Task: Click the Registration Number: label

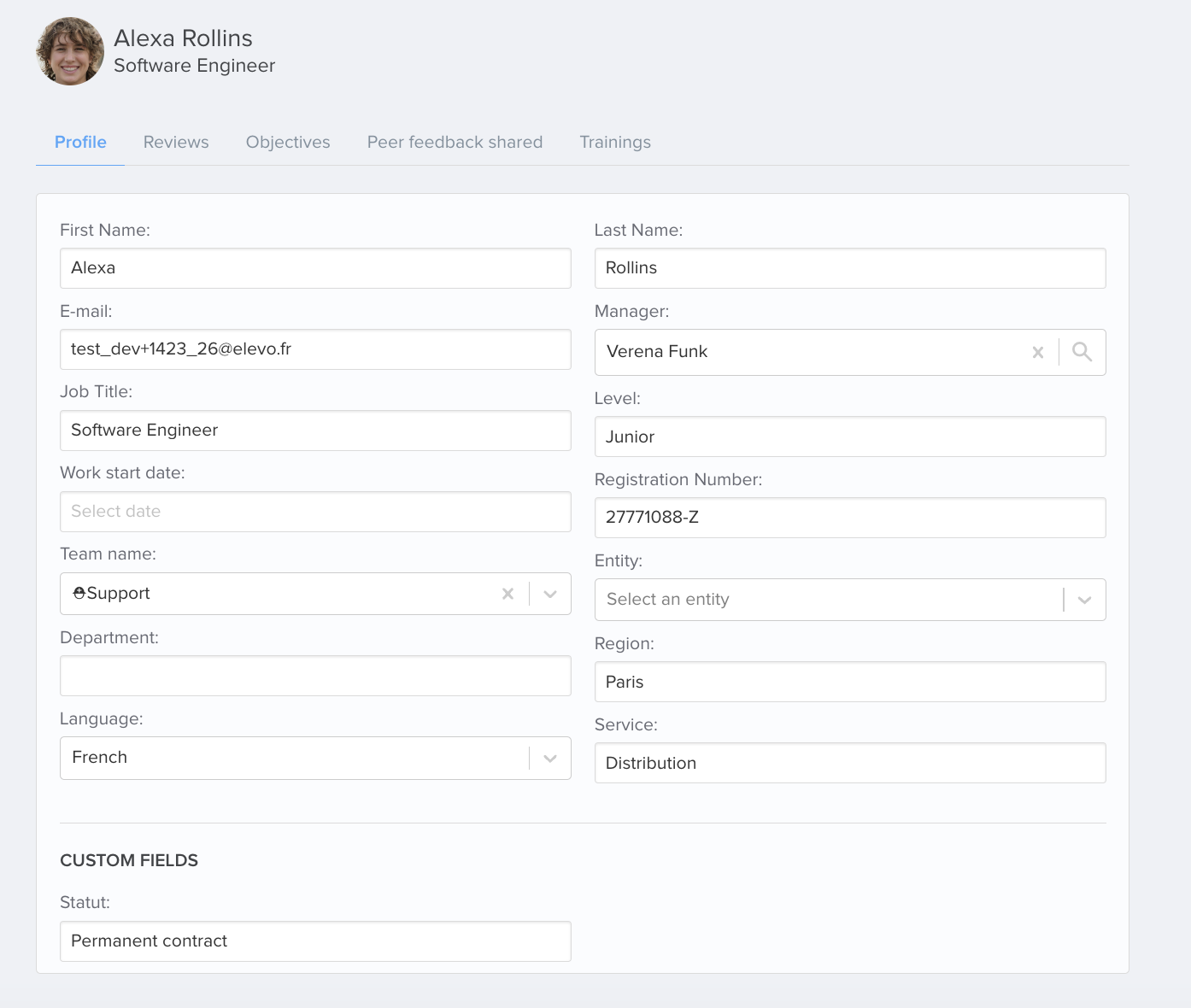Action: click(x=678, y=479)
